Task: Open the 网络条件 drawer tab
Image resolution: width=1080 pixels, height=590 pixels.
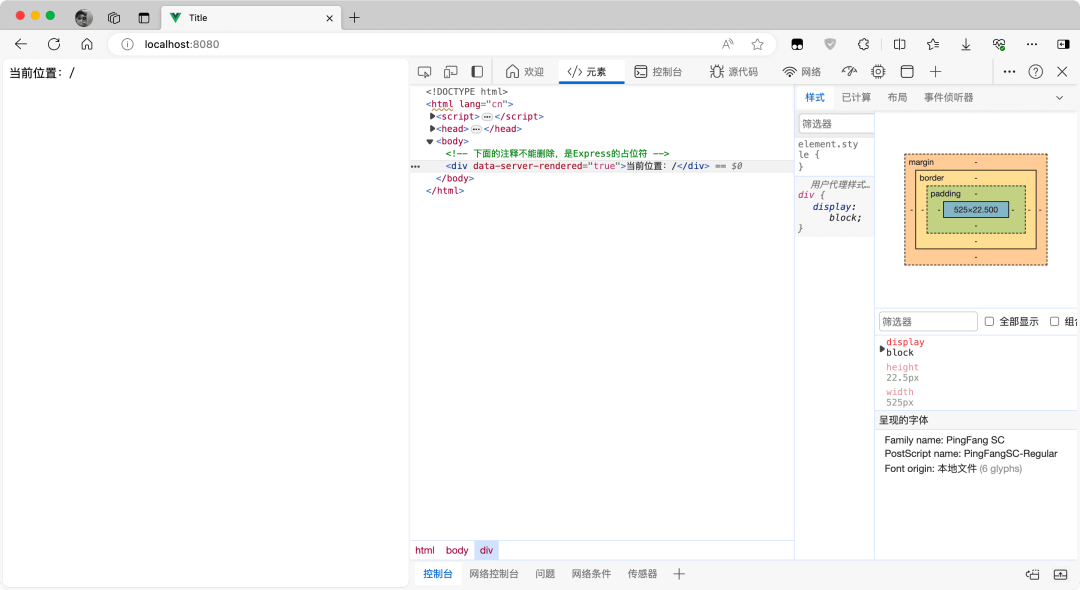Action: [x=591, y=573]
